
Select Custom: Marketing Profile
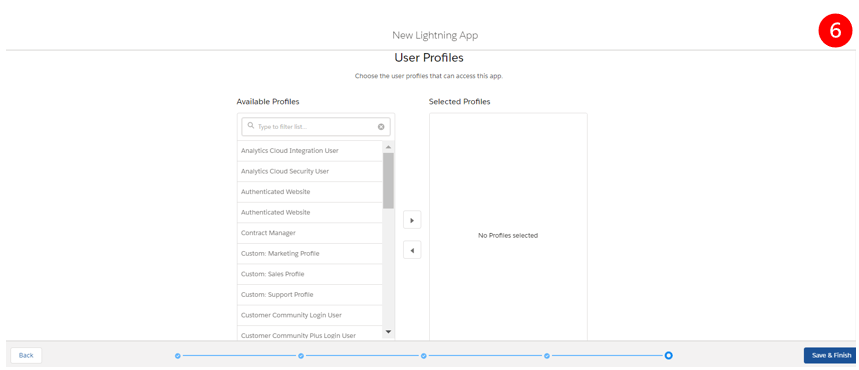point(310,254)
